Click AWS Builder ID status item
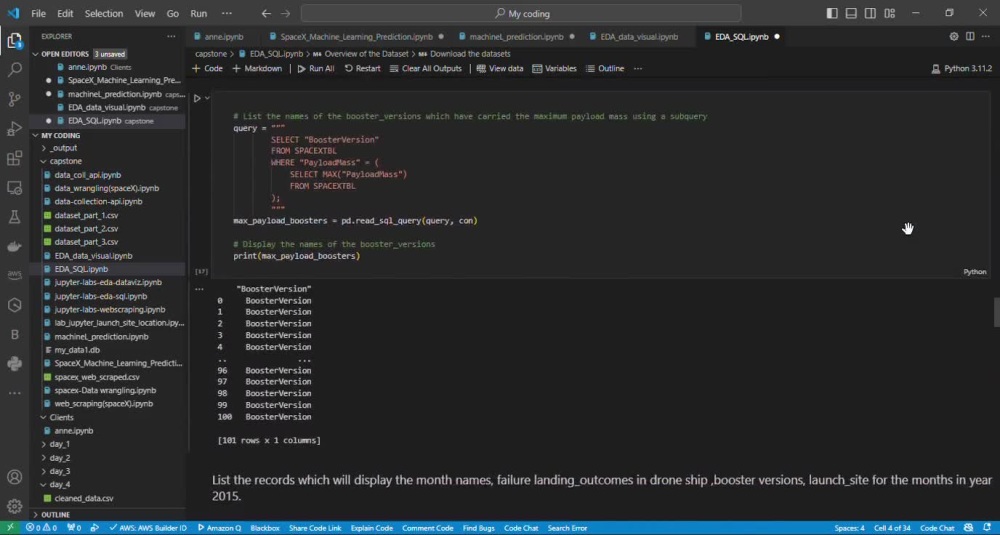This screenshot has height=535, width=1000. [x=148, y=528]
